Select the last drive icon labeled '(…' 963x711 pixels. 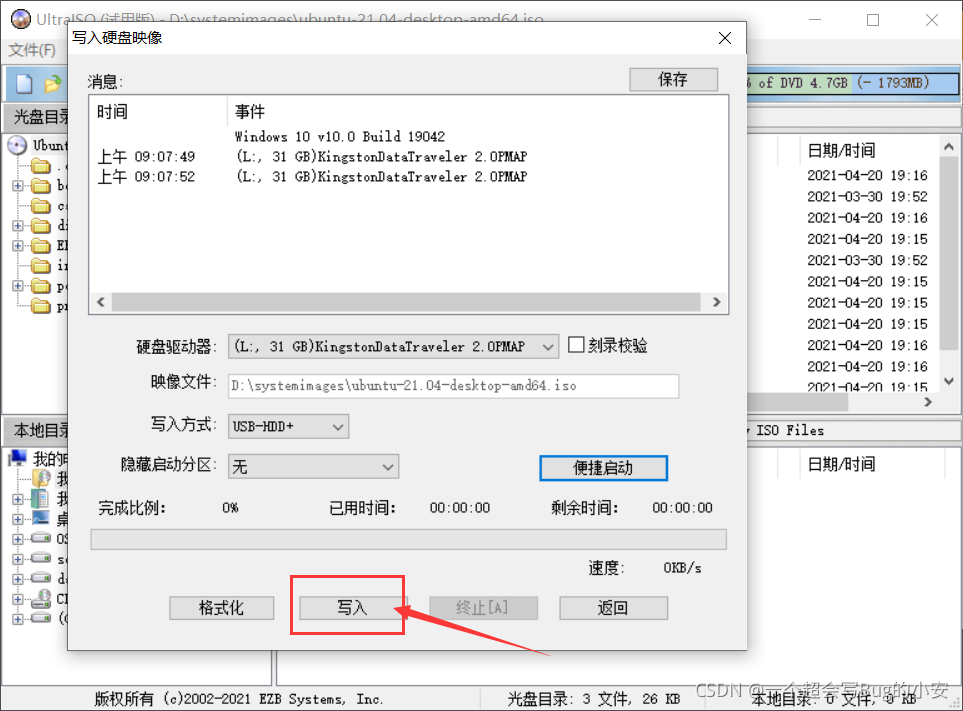[41, 618]
